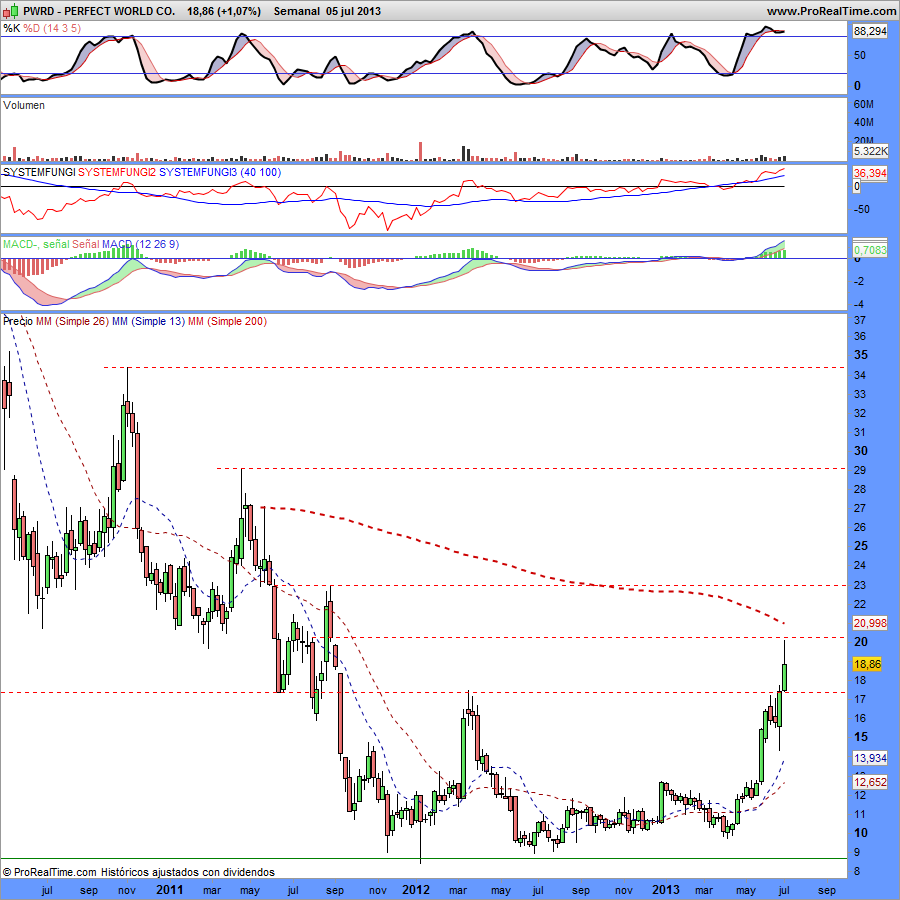Click the 8 price axis label
The image size is (900, 900).
(x=857, y=871)
